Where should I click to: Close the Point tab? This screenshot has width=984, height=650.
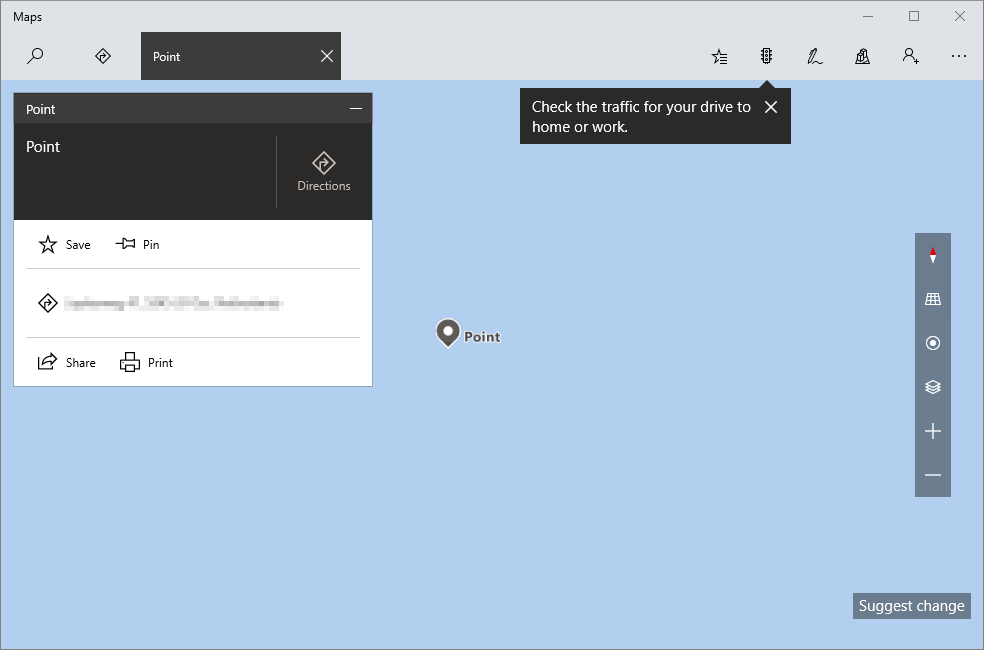point(327,56)
